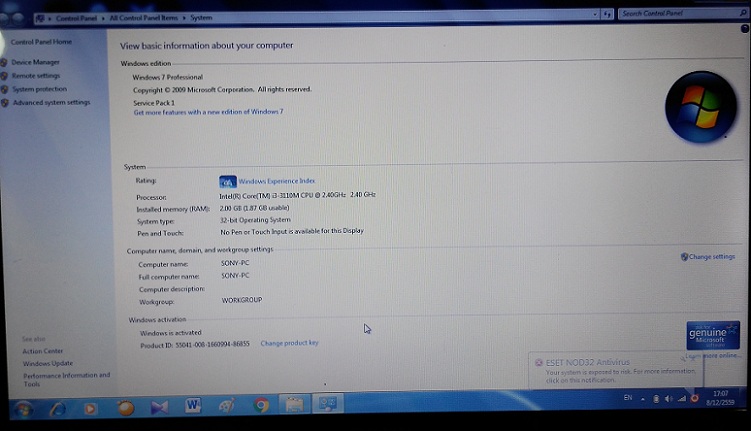
Task: Click the Product ID number text
Action: pos(212,344)
